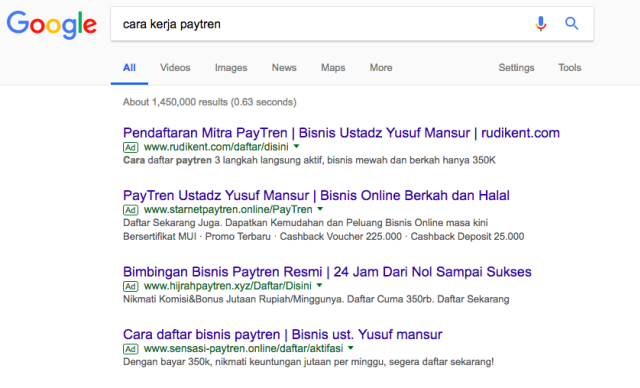Open 'Cara daftar bisnis paytren' result

click(282, 335)
